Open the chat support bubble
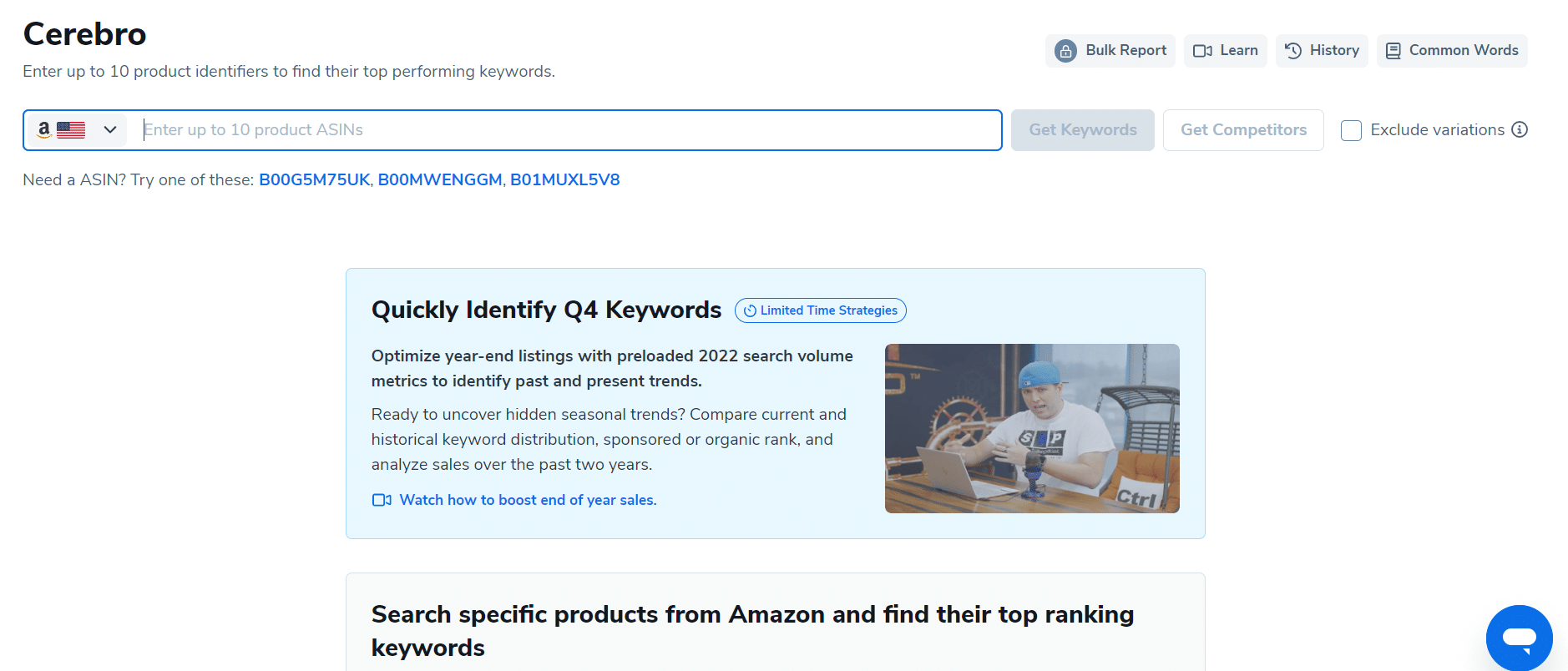Image resolution: width=1568 pixels, height=671 pixels. 1519,638
